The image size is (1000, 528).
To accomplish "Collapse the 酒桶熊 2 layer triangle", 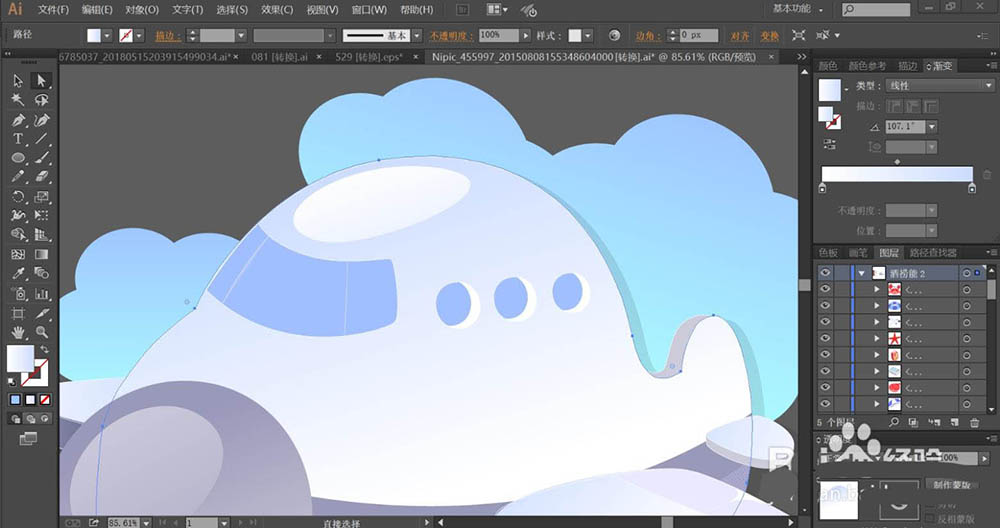I will [862, 273].
